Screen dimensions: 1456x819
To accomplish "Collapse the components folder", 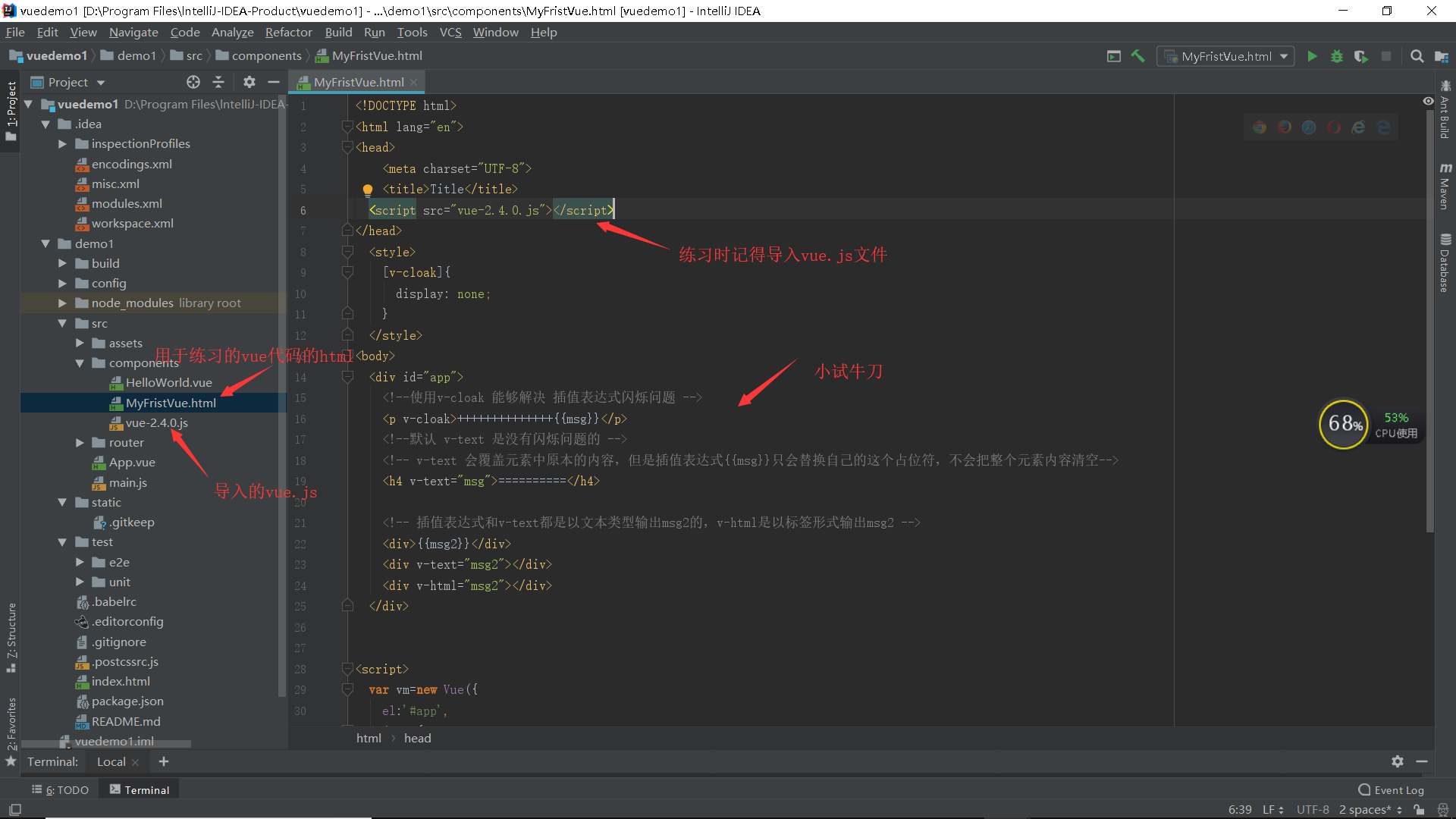I will (x=79, y=363).
